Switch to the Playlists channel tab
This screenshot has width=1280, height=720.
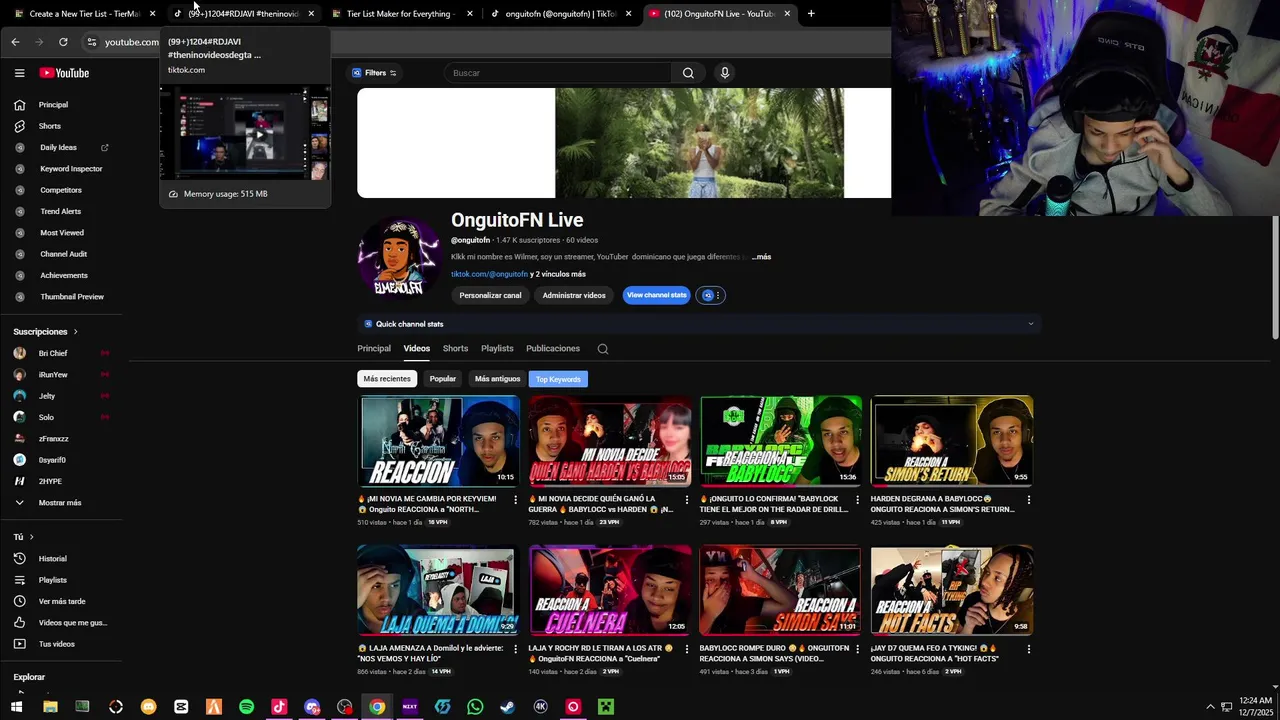497,349
